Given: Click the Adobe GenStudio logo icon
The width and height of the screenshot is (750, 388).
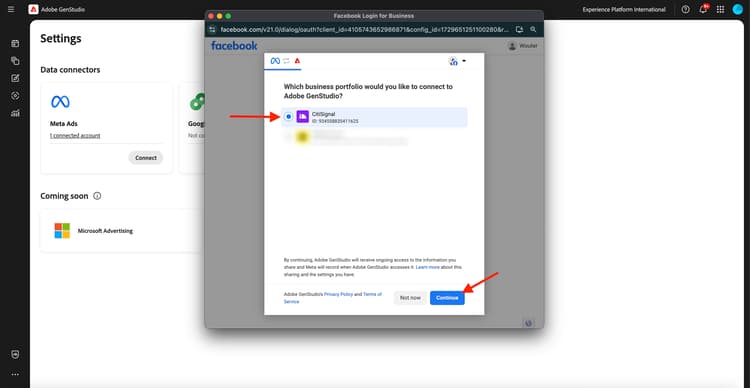Looking at the screenshot, I should [x=33, y=9].
